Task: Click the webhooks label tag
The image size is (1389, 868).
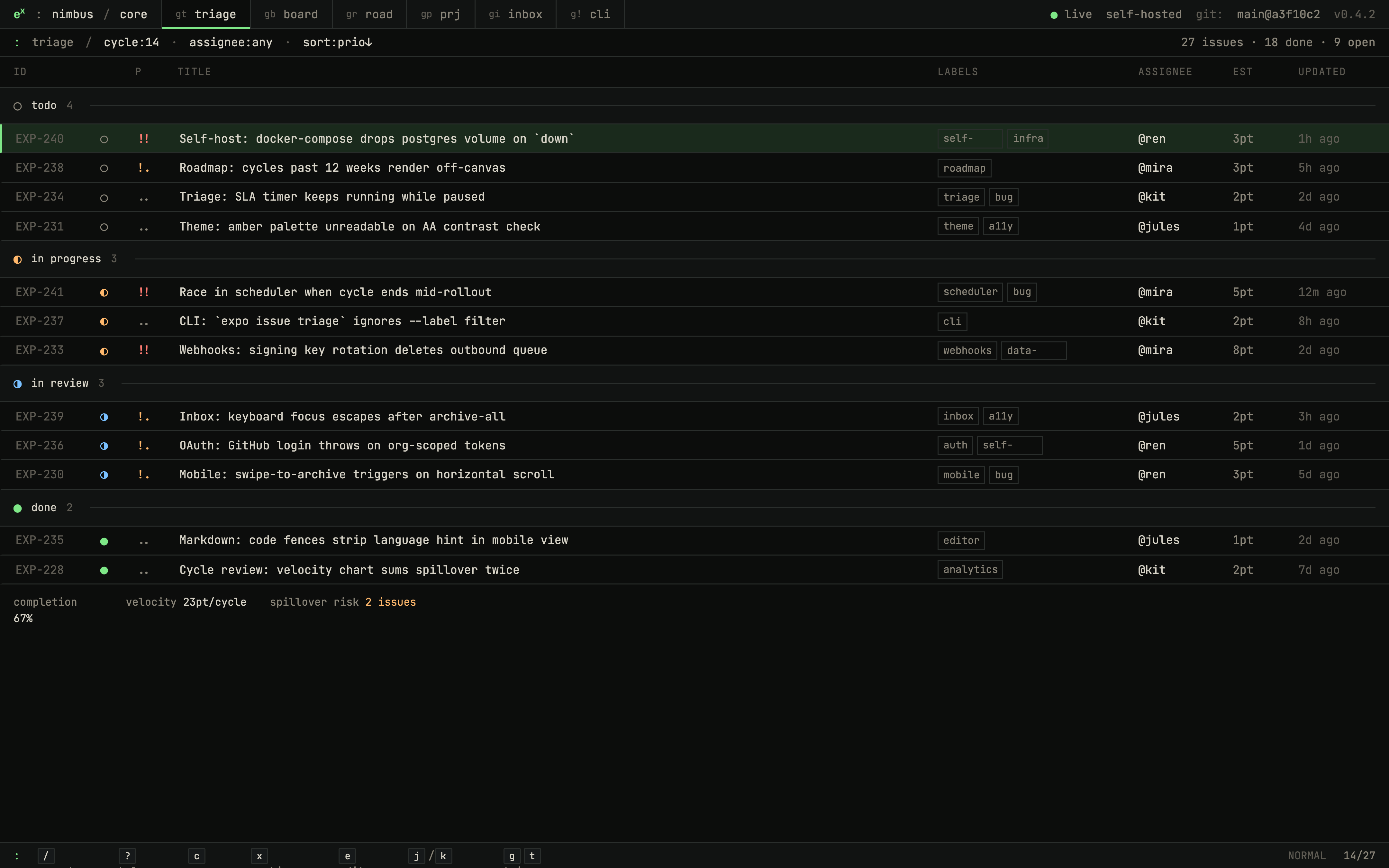Action: point(967,350)
